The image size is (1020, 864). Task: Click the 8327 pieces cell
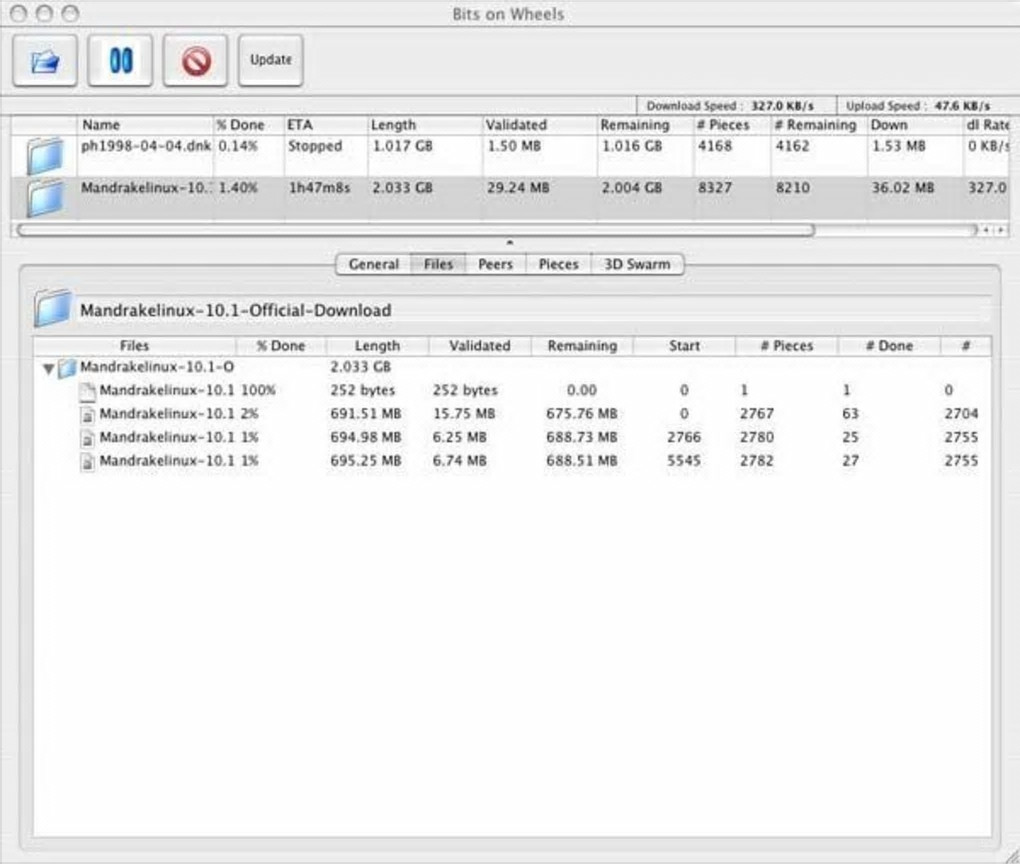(x=714, y=187)
